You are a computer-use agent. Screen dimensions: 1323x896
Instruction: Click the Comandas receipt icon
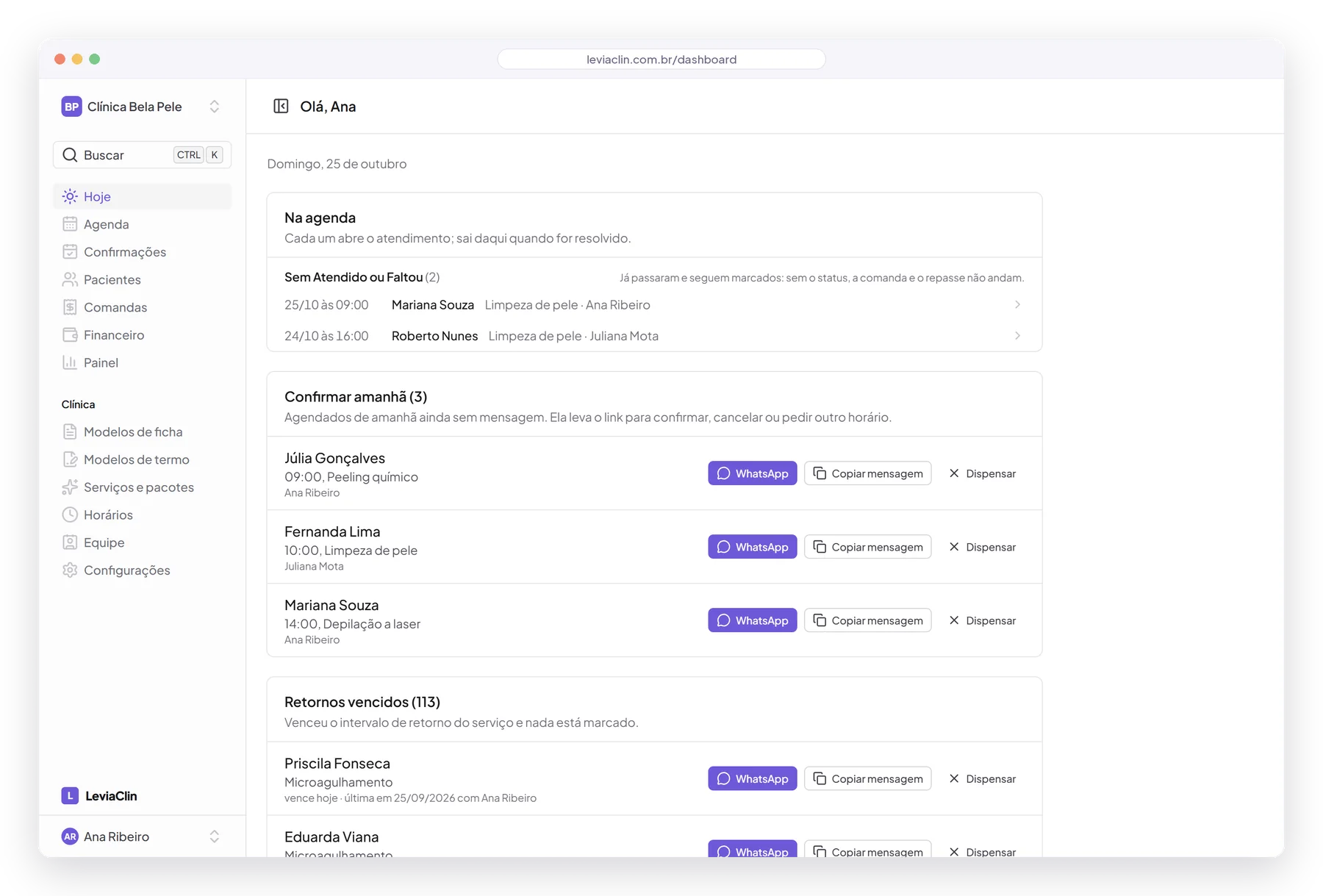[x=70, y=307]
